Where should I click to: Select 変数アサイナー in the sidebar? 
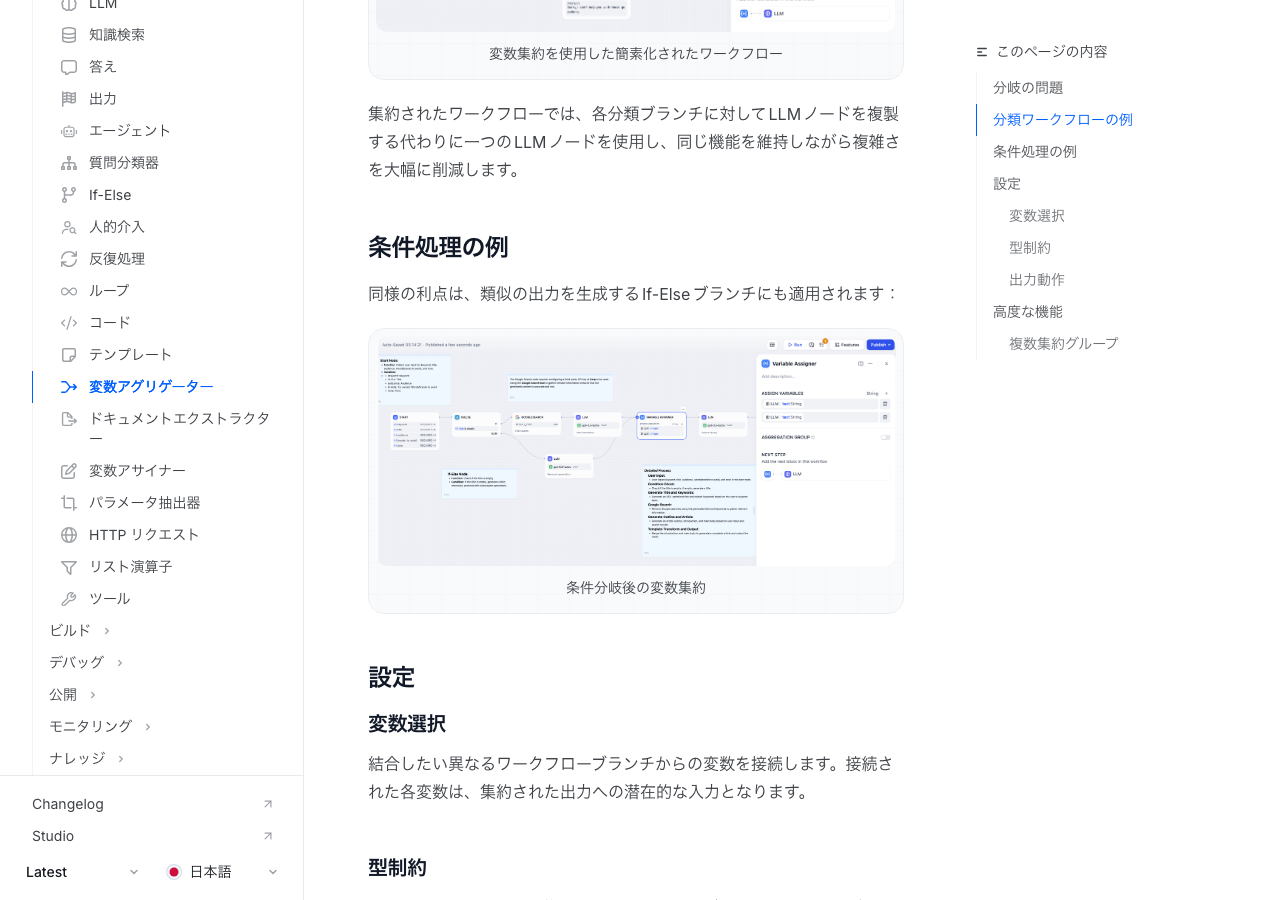click(137, 471)
